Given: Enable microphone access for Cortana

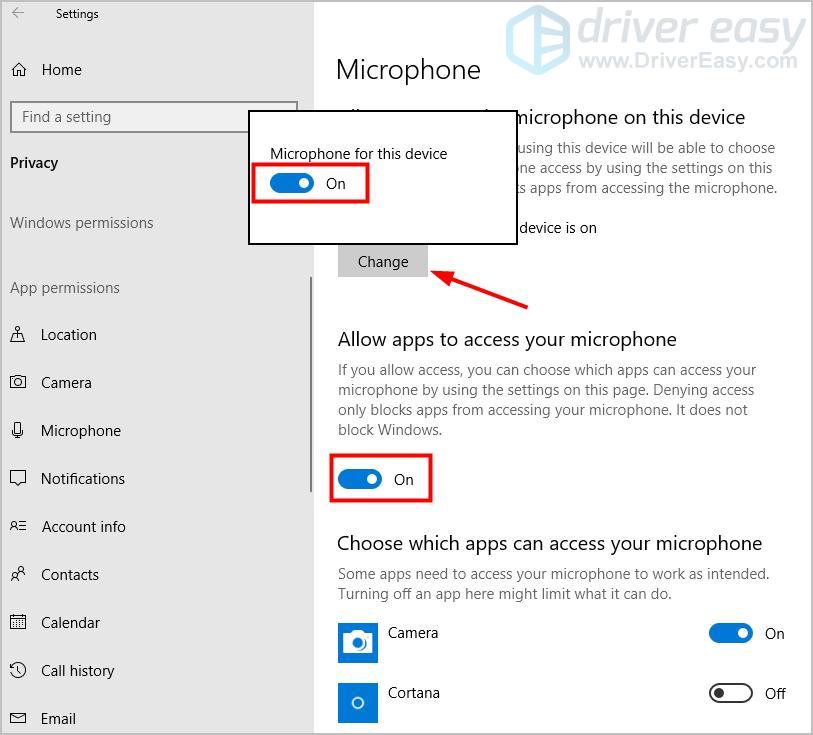Looking at the screenshot, I should 731,692.
